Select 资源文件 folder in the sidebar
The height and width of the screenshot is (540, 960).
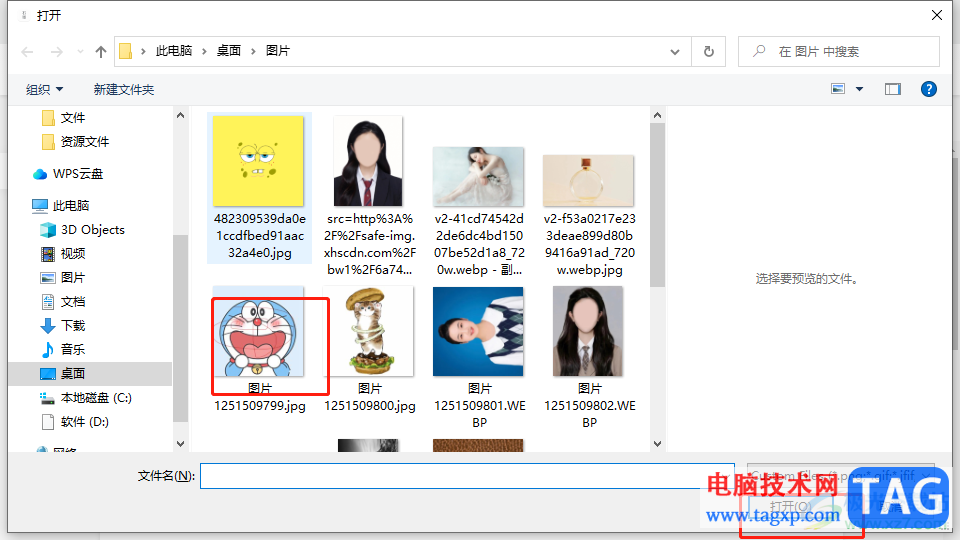point(75,142)
